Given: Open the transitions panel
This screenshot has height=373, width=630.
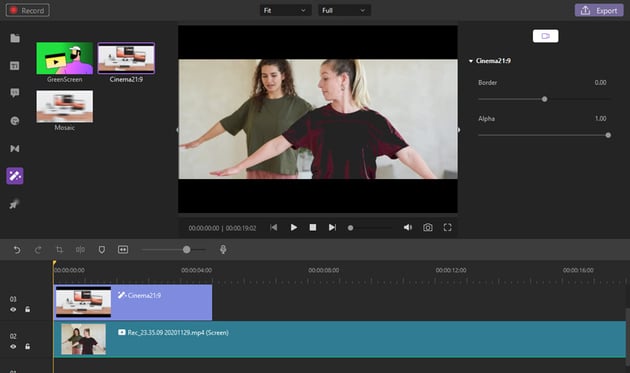Looking at the screenshot, I should coord(15,148).
